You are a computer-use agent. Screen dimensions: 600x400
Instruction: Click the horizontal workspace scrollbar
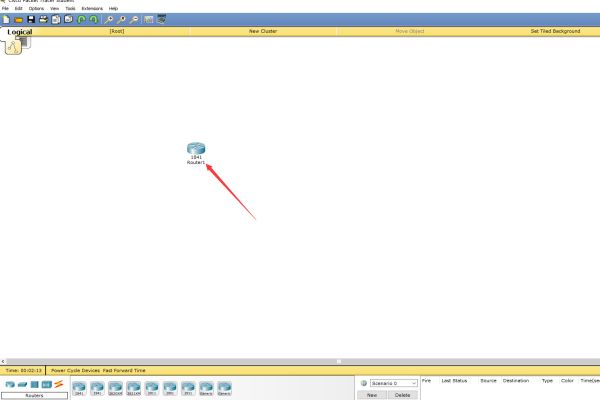(x=302, y=361)
